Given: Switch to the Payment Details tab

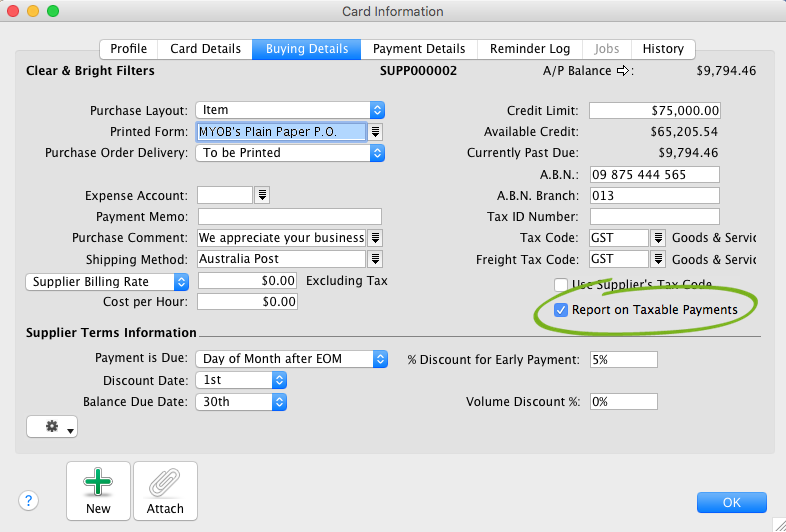Looking at the screenshot, I should (x=419, y=49).
